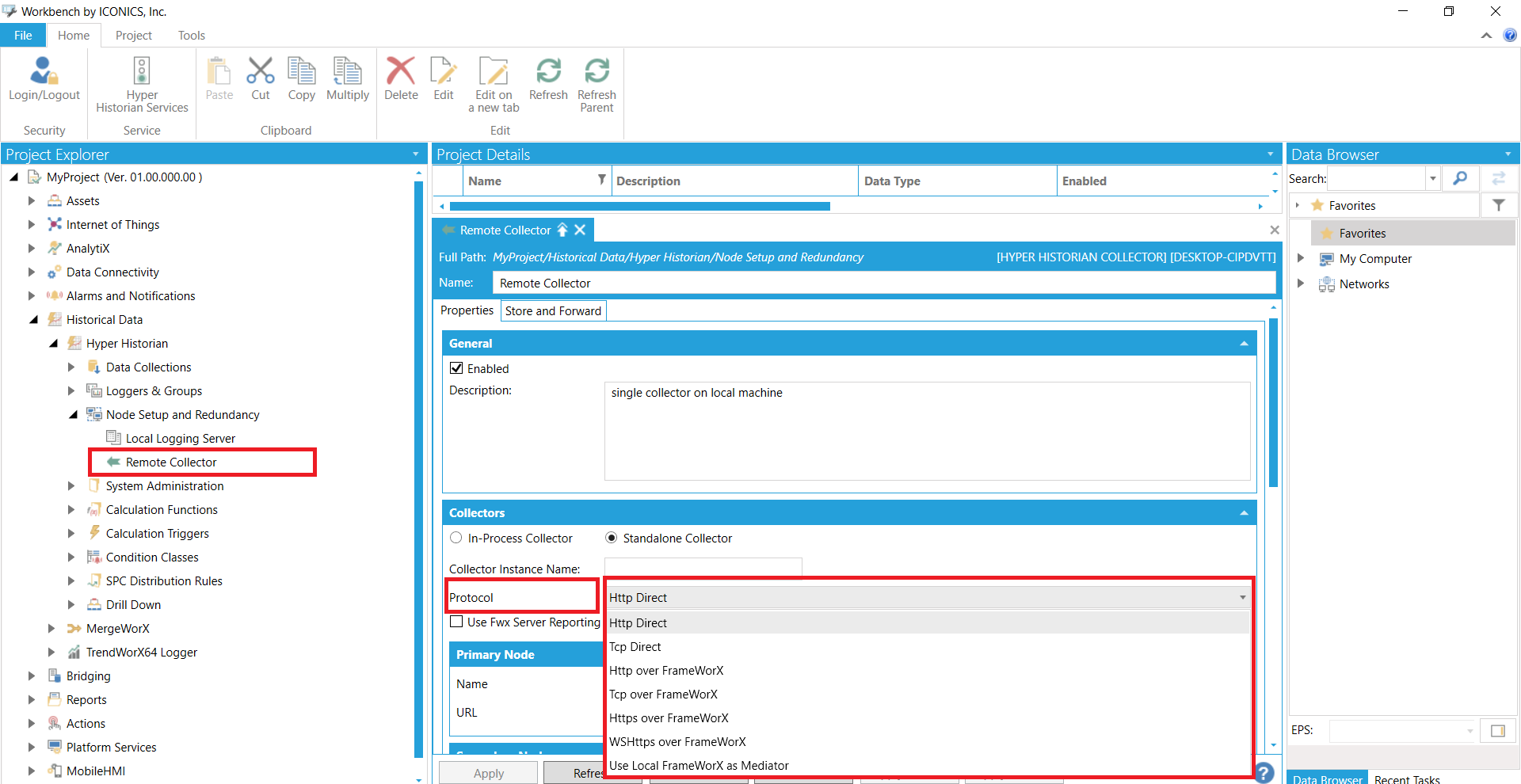Expand Internet of Things node
The width and height of the screenshot is (1521, 784).
tap(32, 225)
